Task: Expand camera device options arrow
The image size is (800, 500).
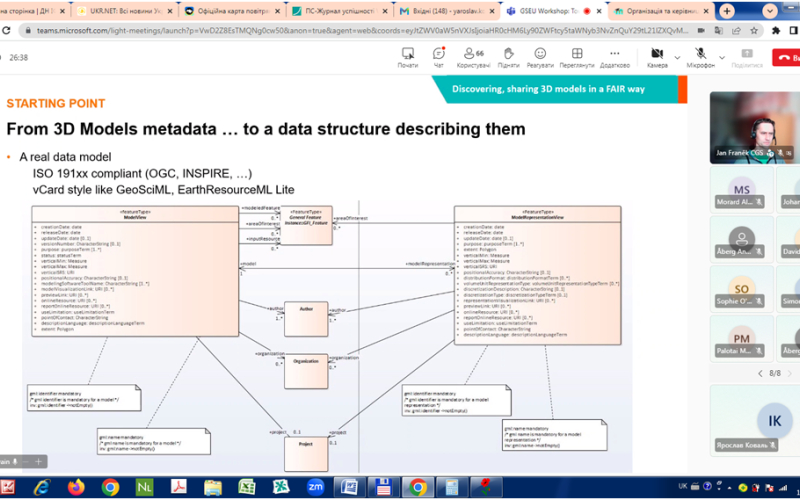Action: coord(678,58)
